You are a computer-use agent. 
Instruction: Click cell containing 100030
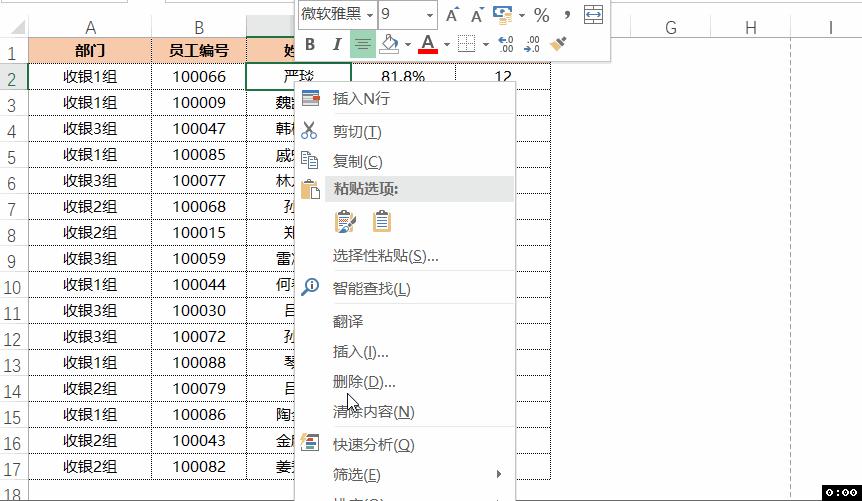tap(199, 310)
